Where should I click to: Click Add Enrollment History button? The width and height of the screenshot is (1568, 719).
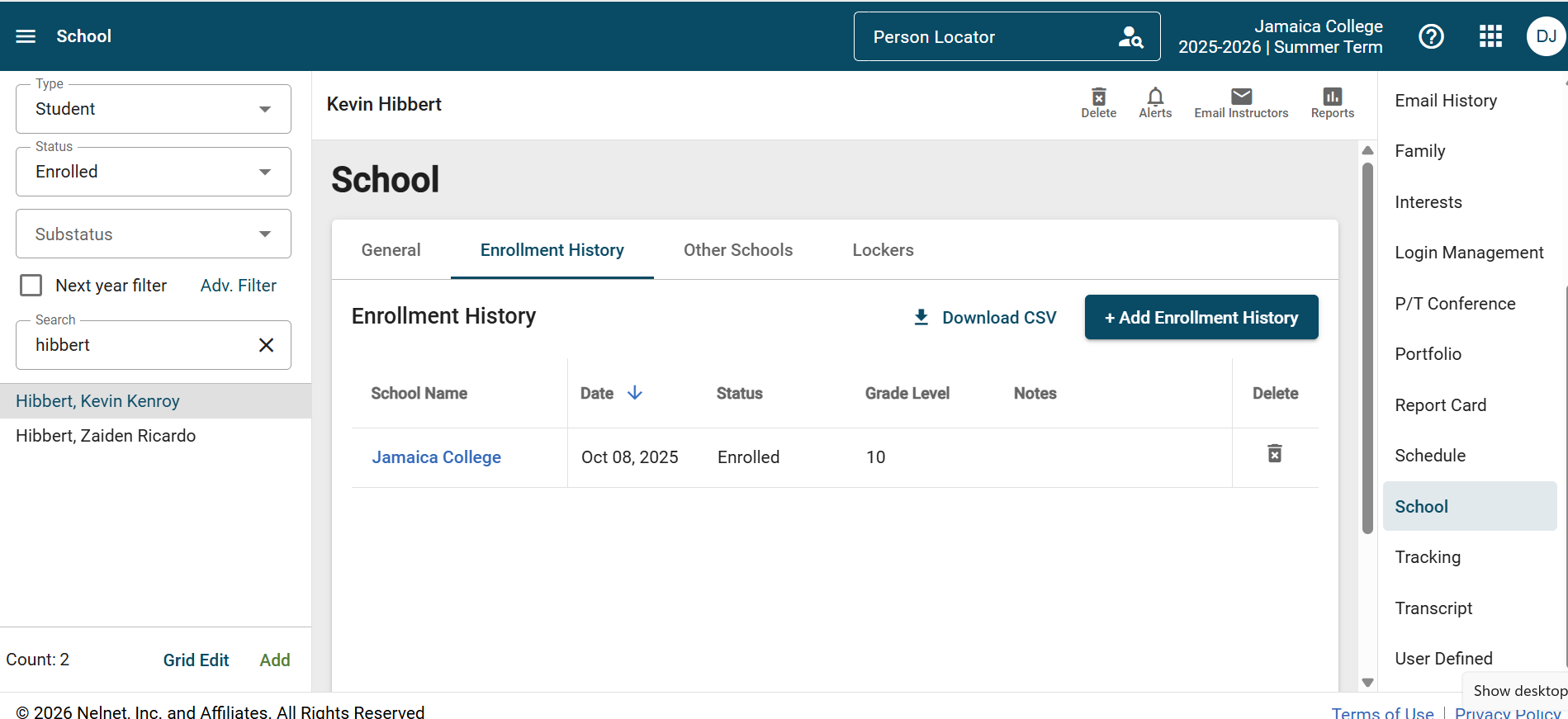point(1201,317)
